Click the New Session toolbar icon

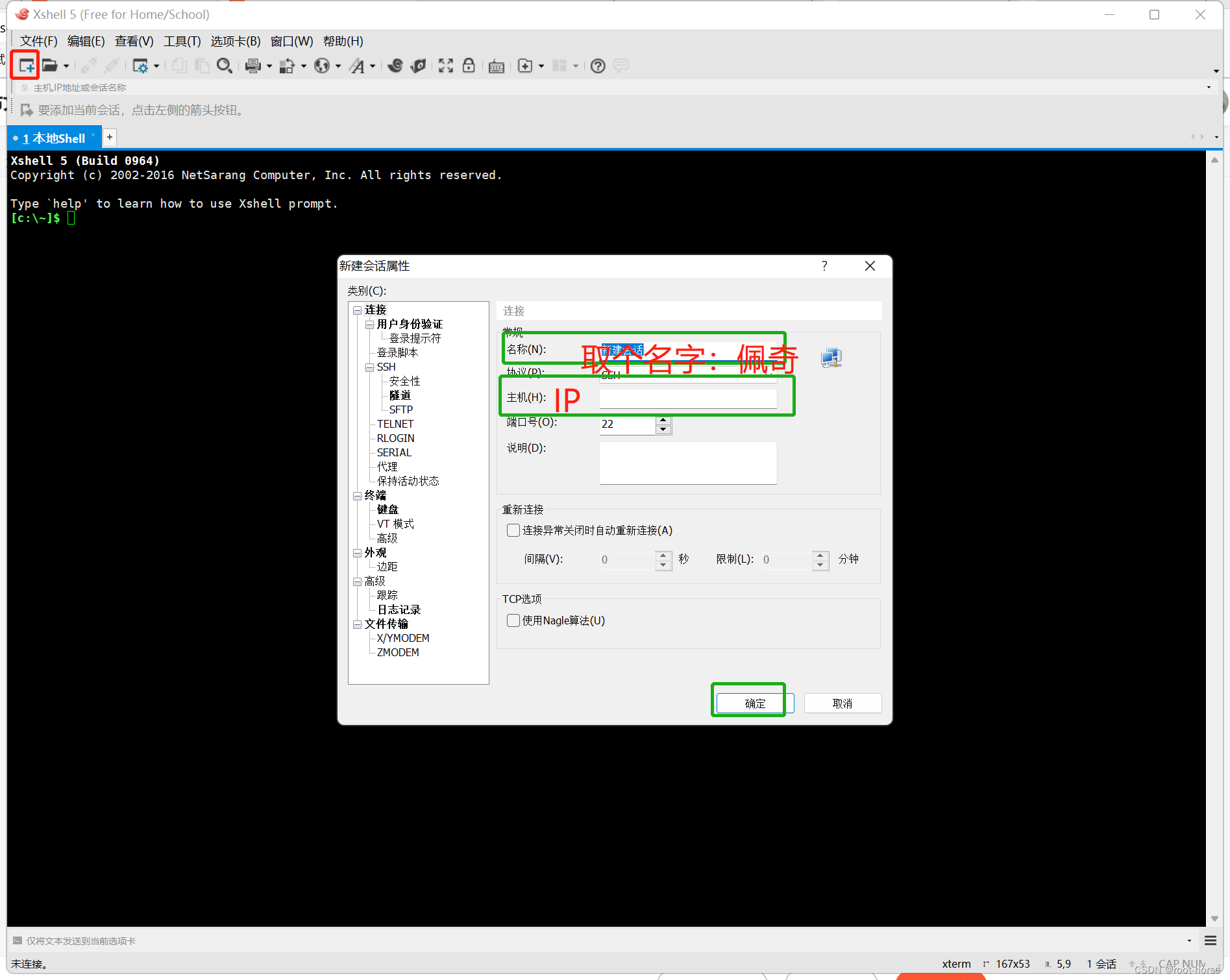26,66
